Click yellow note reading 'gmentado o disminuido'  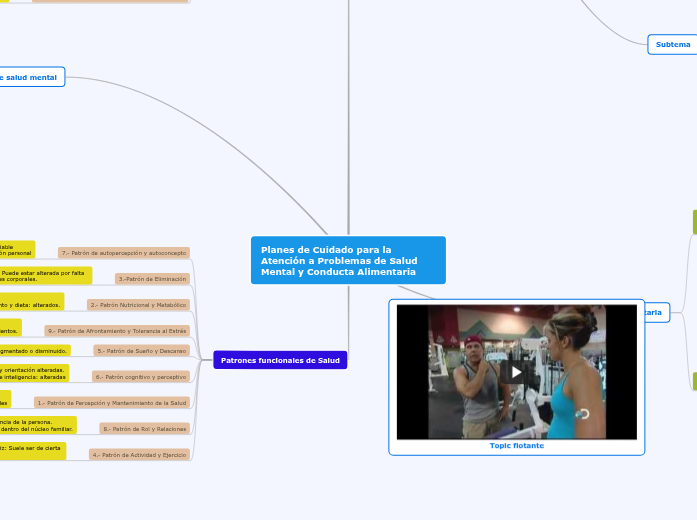pos(34,351)
